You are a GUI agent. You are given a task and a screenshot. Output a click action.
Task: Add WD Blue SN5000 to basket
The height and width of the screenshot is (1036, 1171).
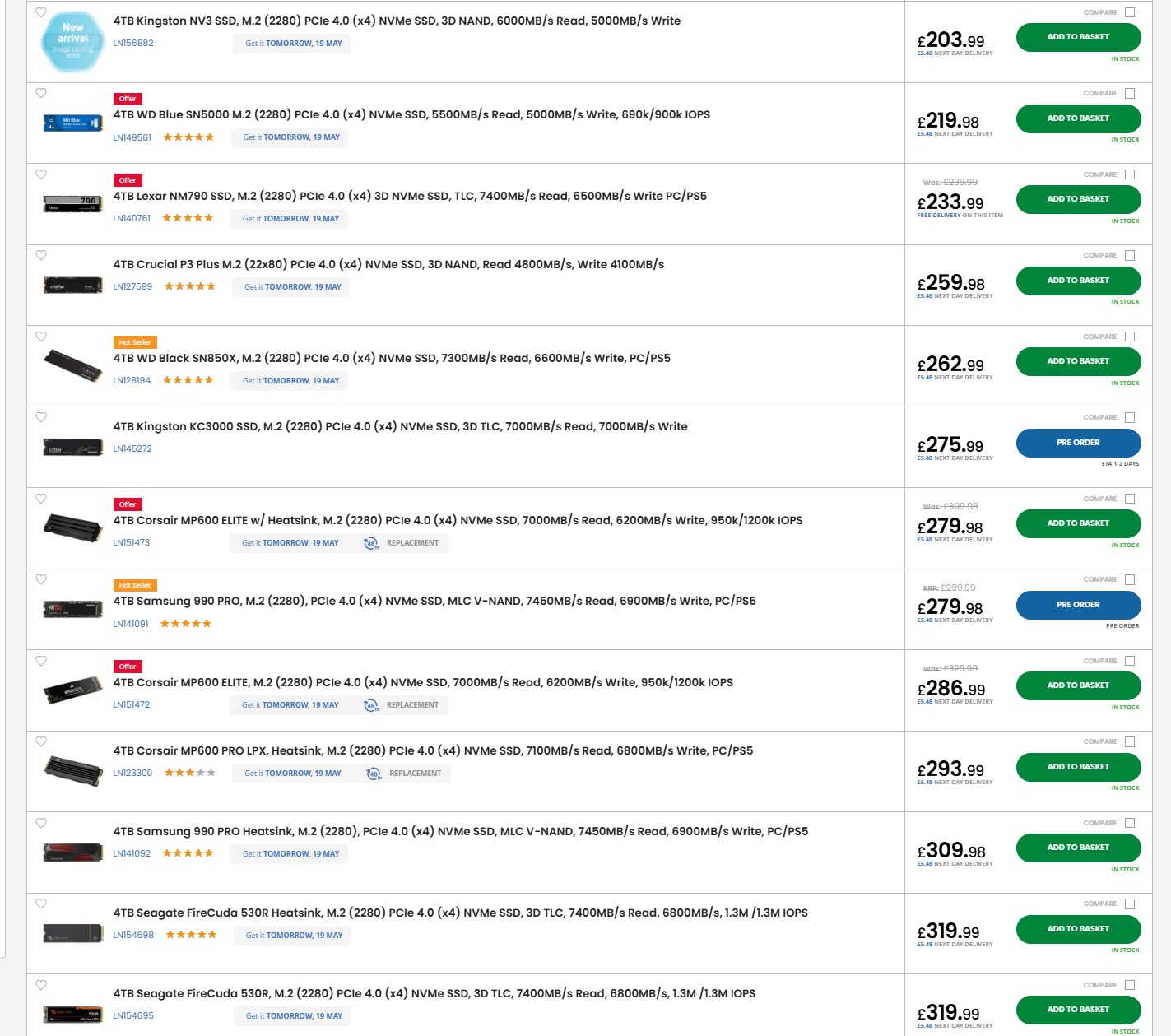pos(1078,118)
